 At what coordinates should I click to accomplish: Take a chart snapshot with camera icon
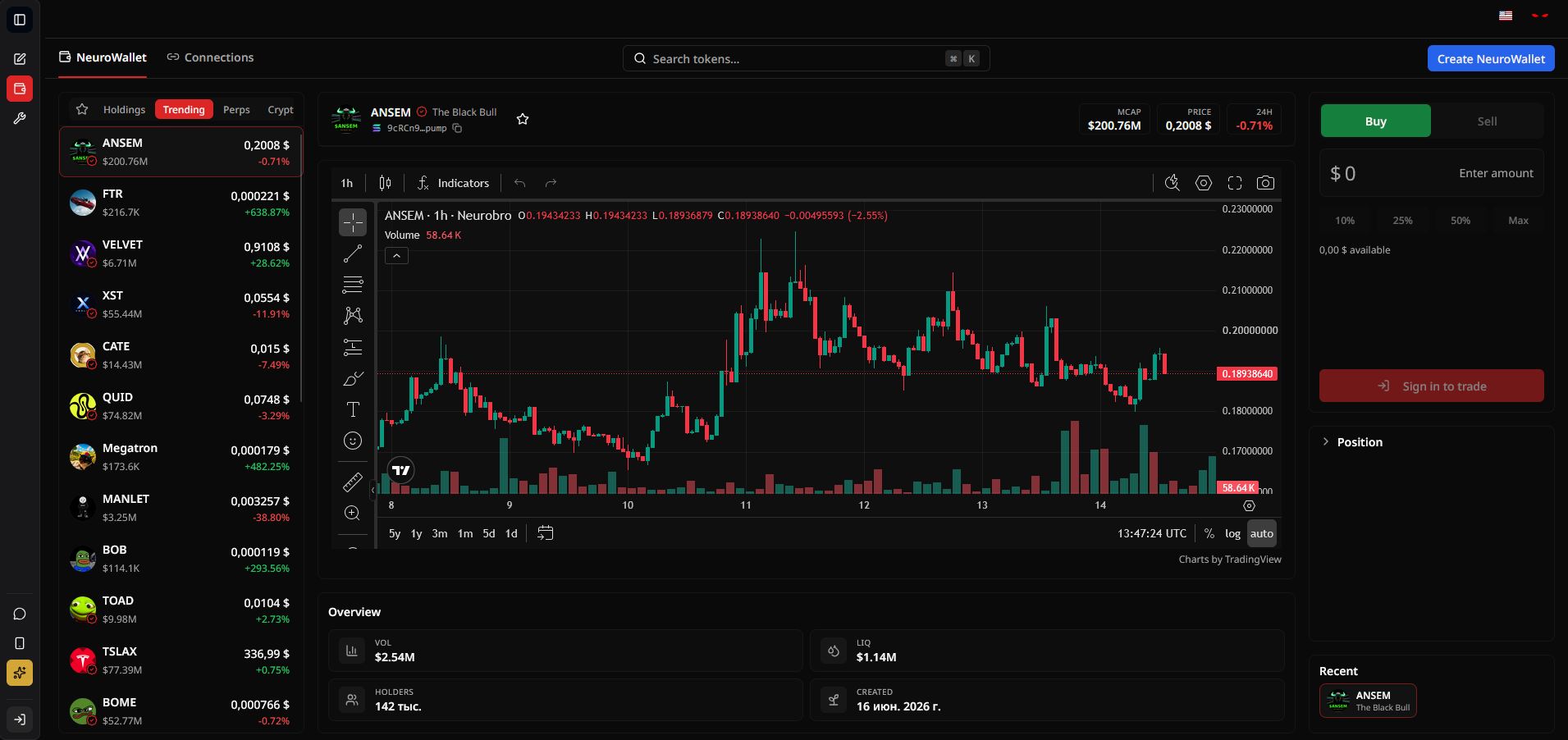point(1266,183)
